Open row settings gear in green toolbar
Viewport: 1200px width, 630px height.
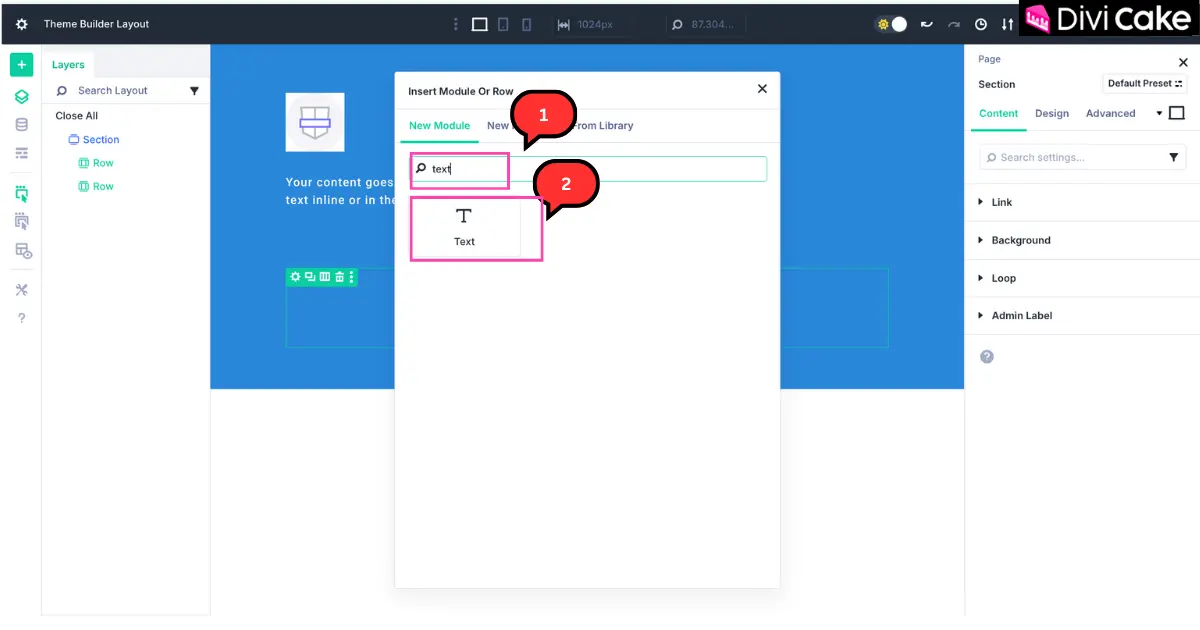(x=295, y=277)
